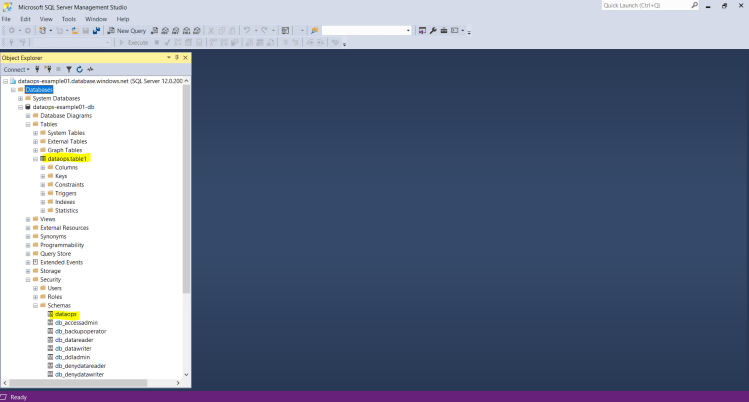The image size is (749, 402).
Task: Click the Save All toolbar icon
Action: [96, 30]
